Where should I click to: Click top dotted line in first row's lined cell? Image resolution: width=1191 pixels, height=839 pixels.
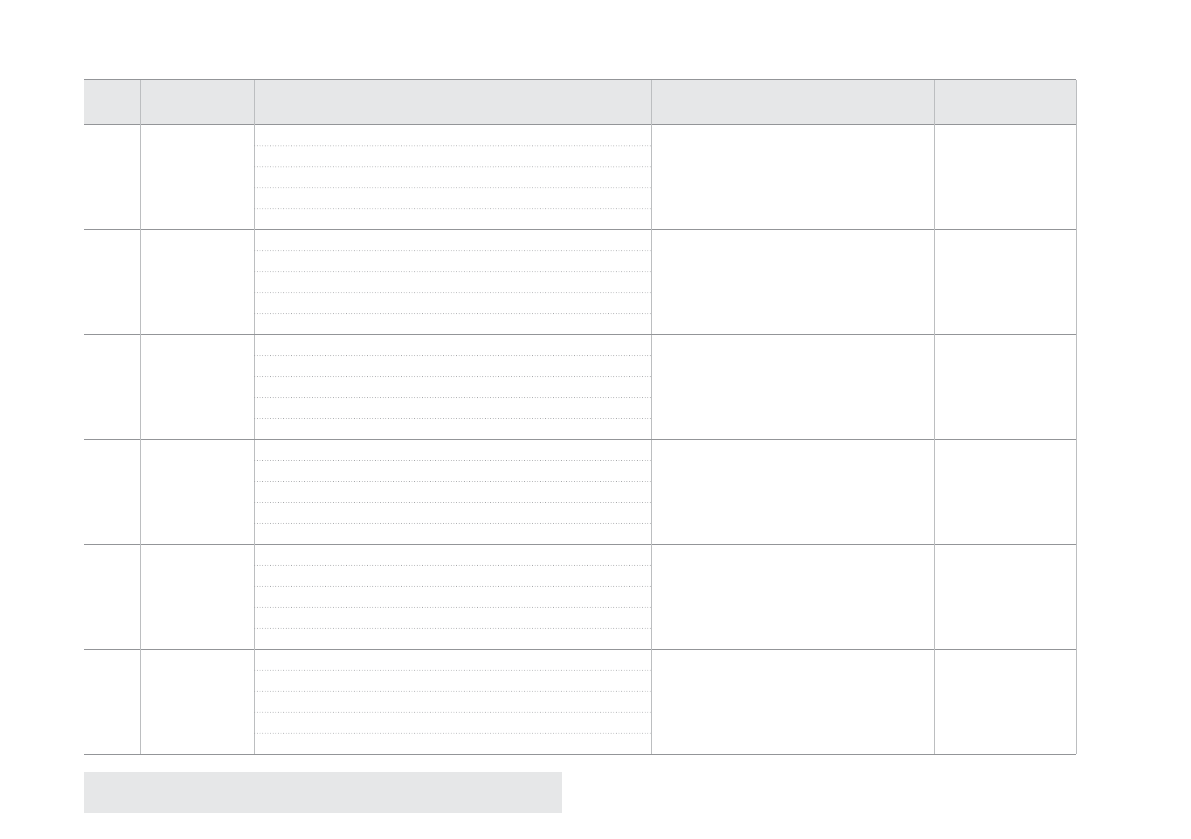click(452, 145)
